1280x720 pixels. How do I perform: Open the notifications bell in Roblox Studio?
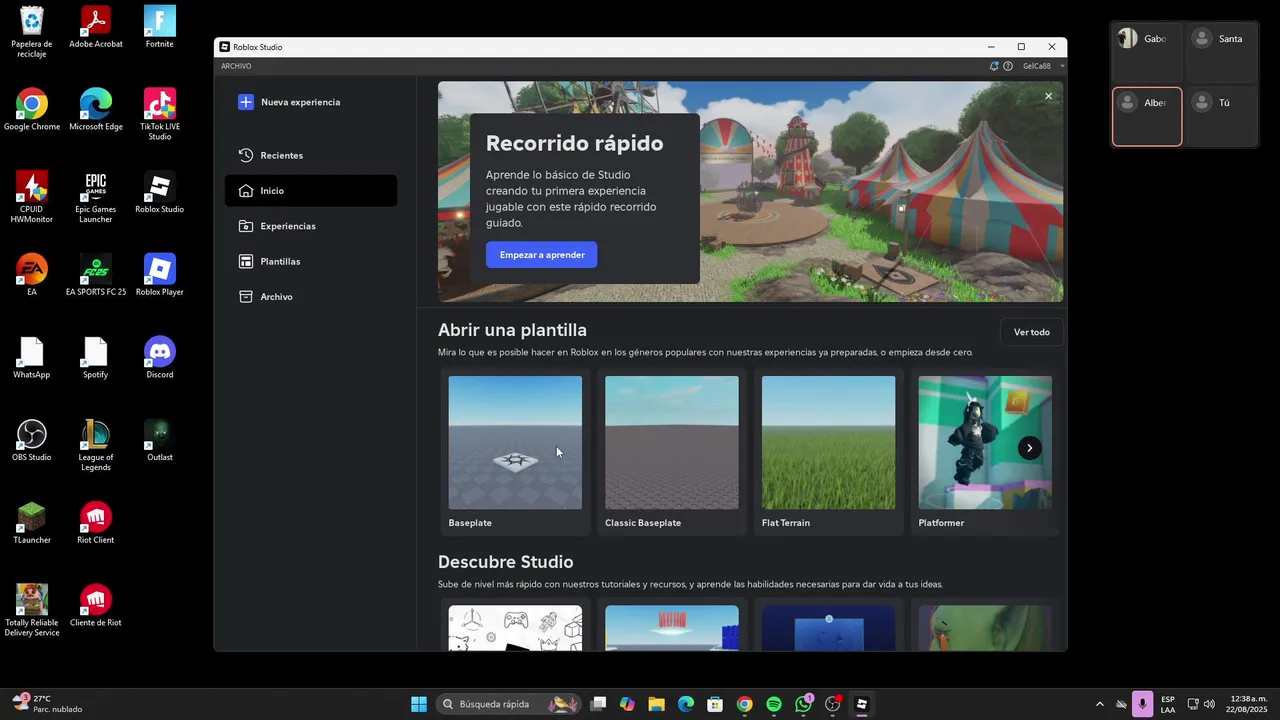click(994, 66)
